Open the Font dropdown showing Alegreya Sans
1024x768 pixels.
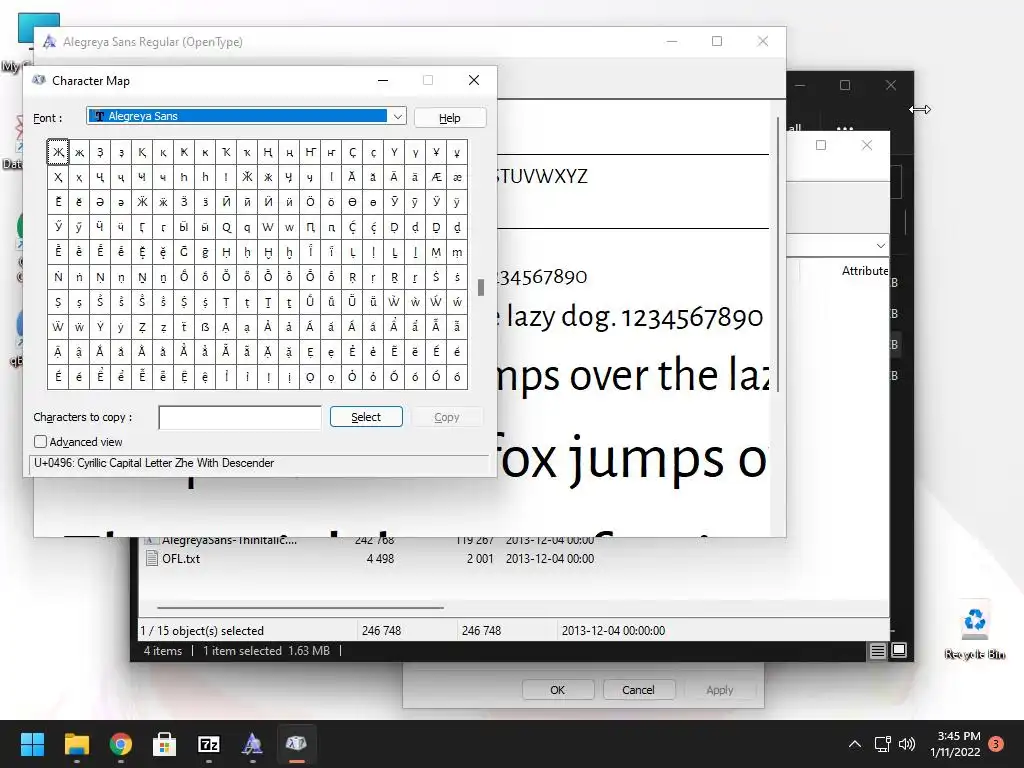pyautogui.click(x=246, y=116)
